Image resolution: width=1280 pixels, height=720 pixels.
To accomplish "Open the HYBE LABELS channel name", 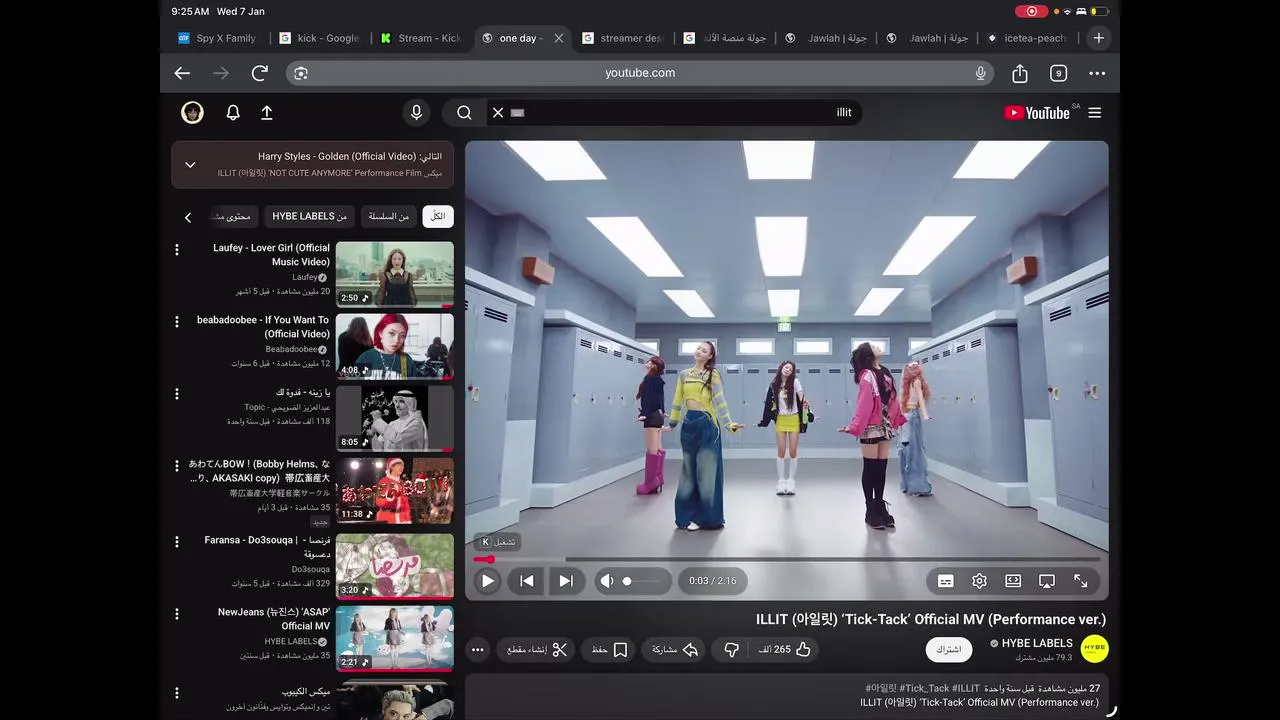I will click(x=1037, y=643).
